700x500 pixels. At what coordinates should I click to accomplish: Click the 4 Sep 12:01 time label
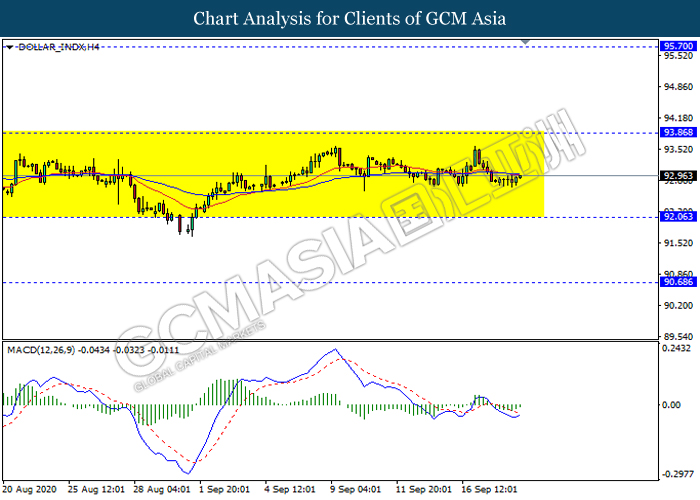(x=290, y=489)
